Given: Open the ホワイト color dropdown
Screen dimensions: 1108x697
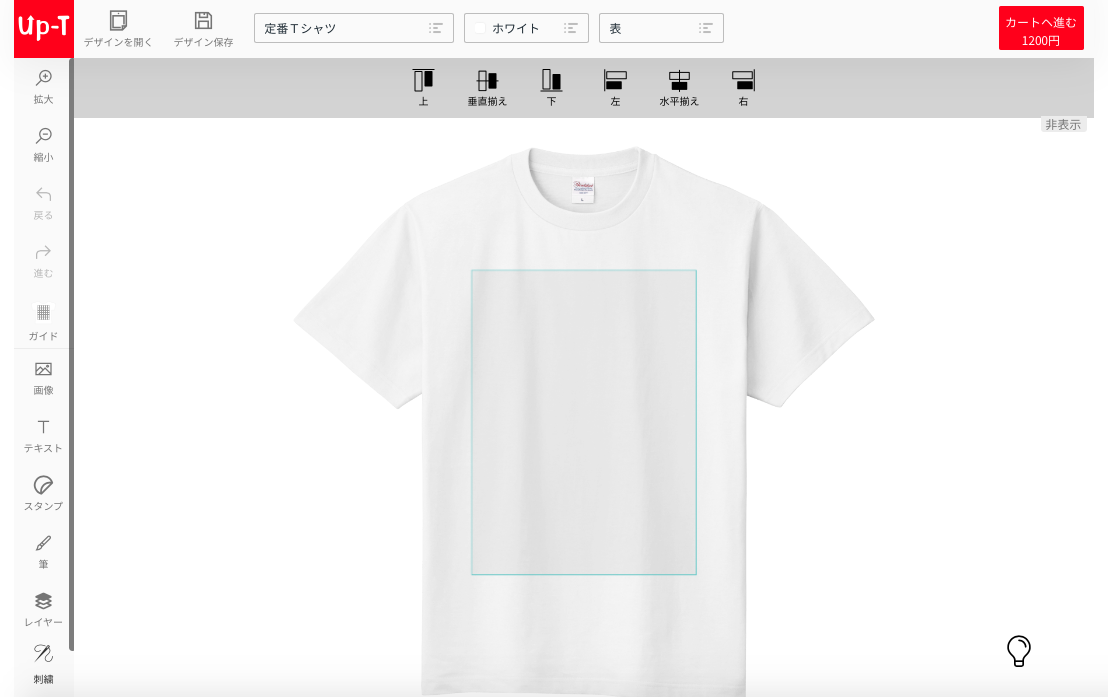Looking at the screenshot, I should 526,28.
